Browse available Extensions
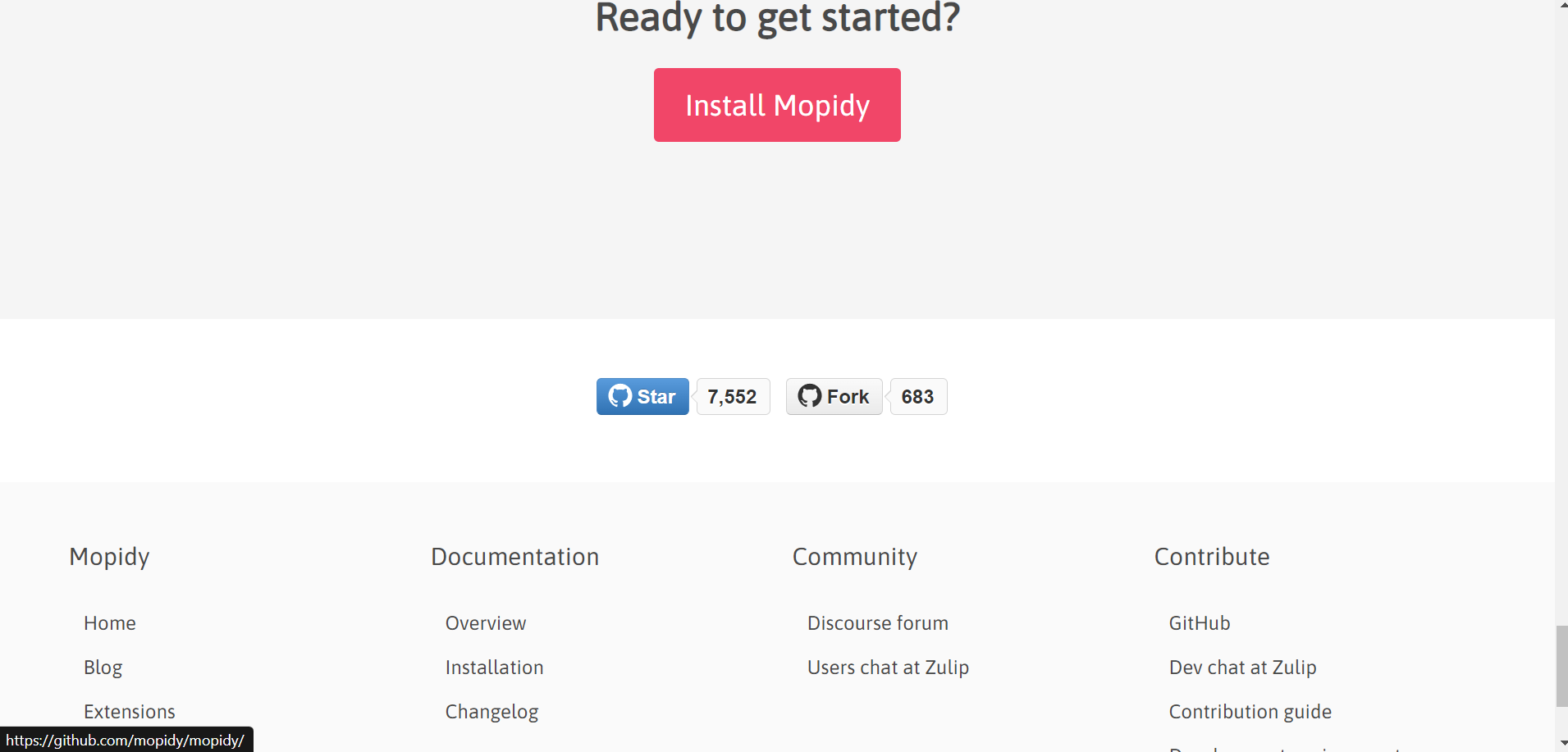 click(129, 712)
